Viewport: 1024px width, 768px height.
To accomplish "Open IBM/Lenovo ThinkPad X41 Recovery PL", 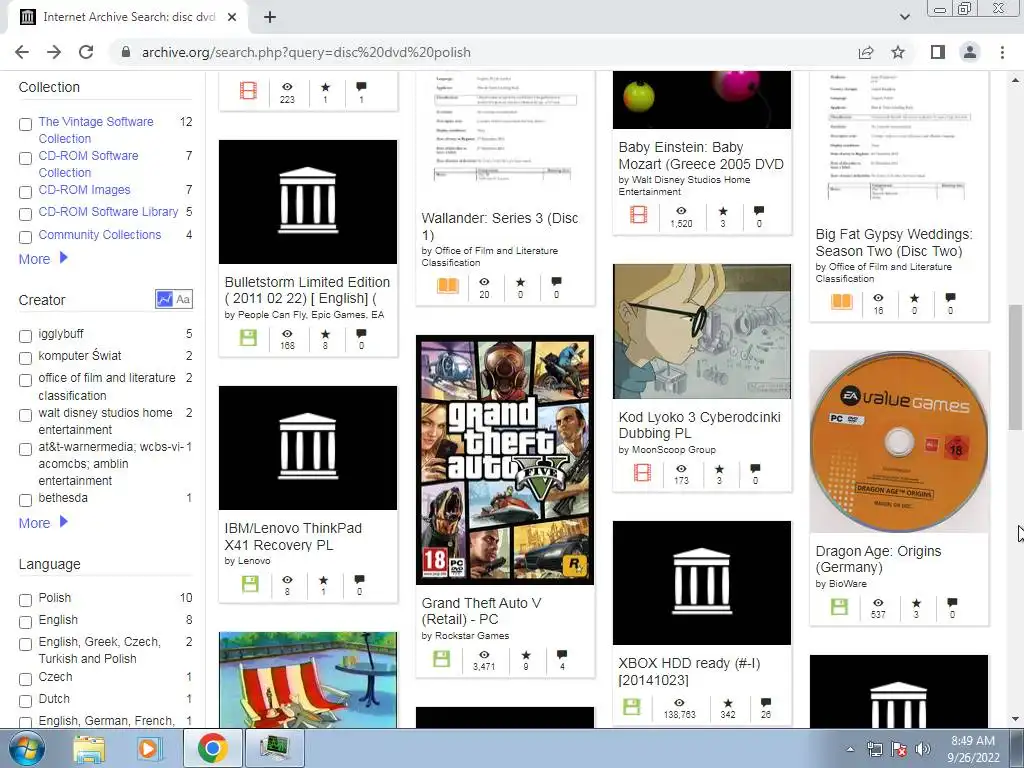I will [293, 536].
